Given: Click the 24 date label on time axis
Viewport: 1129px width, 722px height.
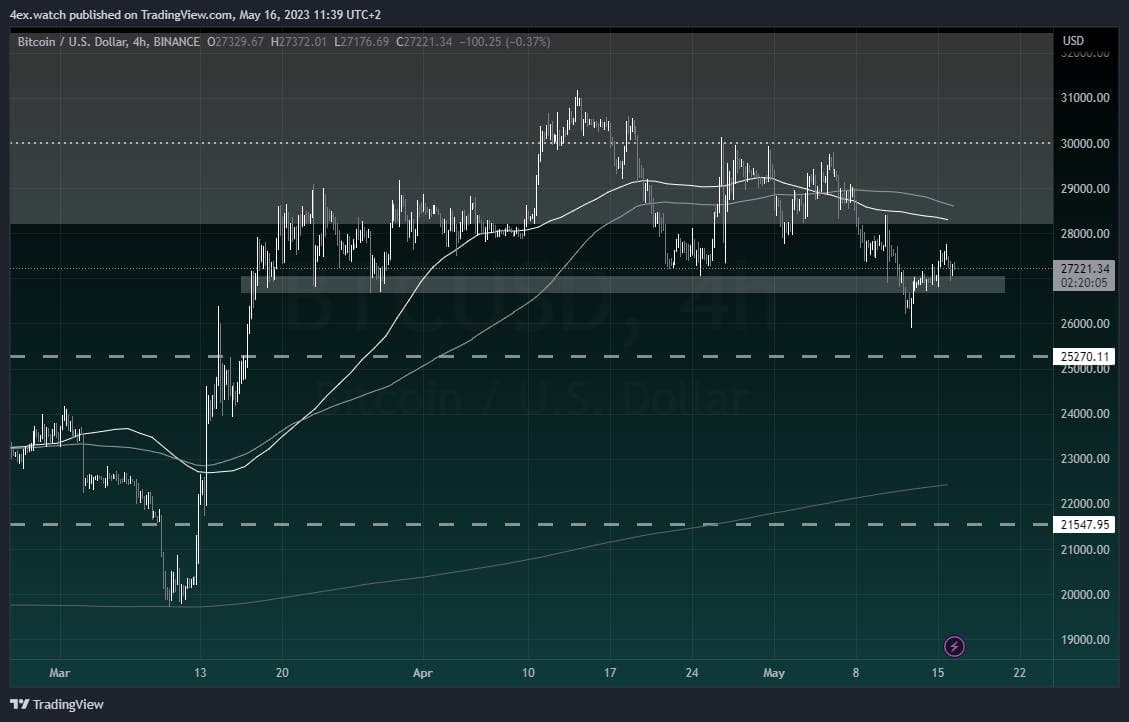Looking at the screenshot, I should click(x=692, y=673).
